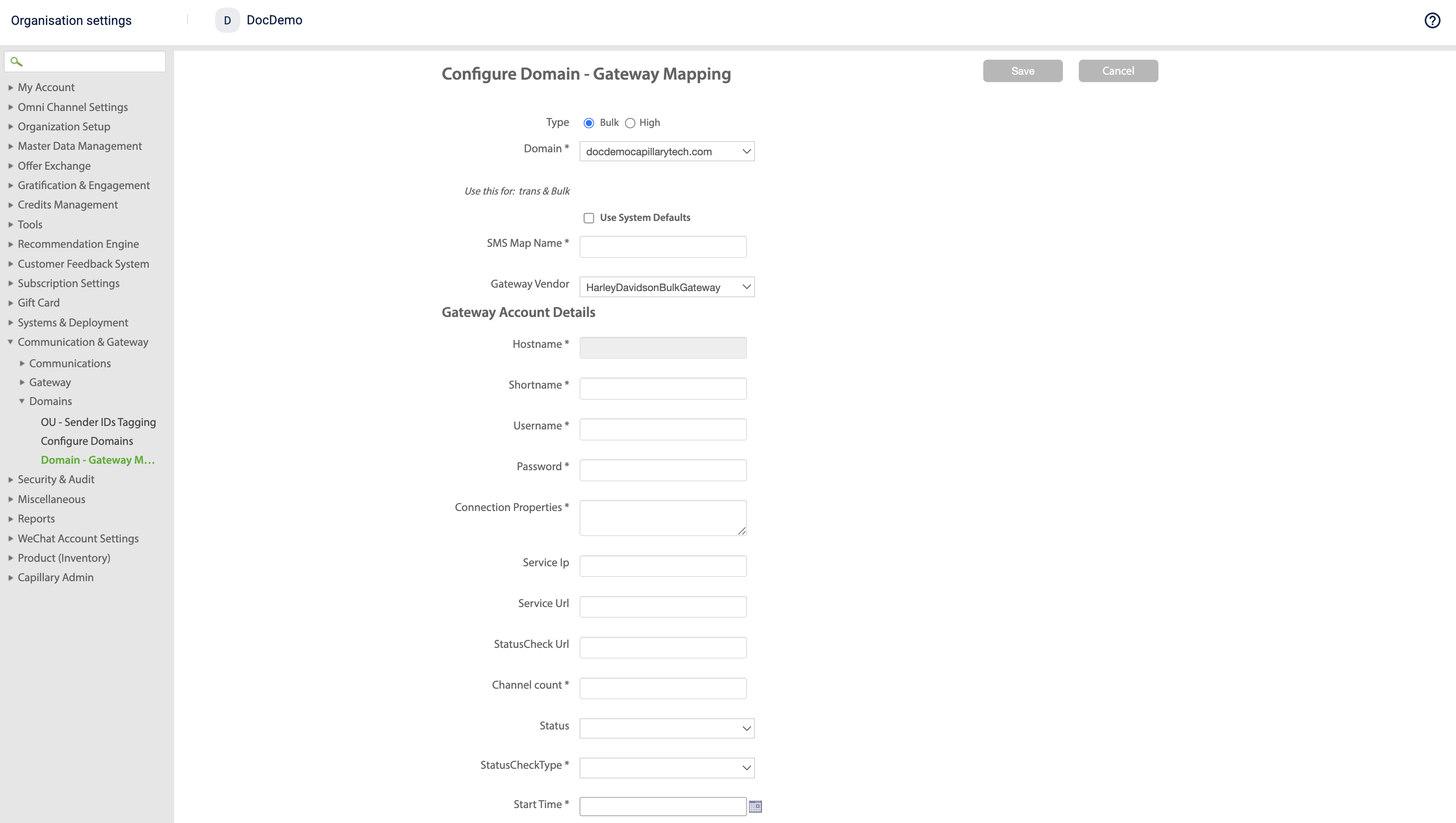The width and height of the screenshot is (1456, 823).
Task: Select the High type radio button
Action: (629, 123)
